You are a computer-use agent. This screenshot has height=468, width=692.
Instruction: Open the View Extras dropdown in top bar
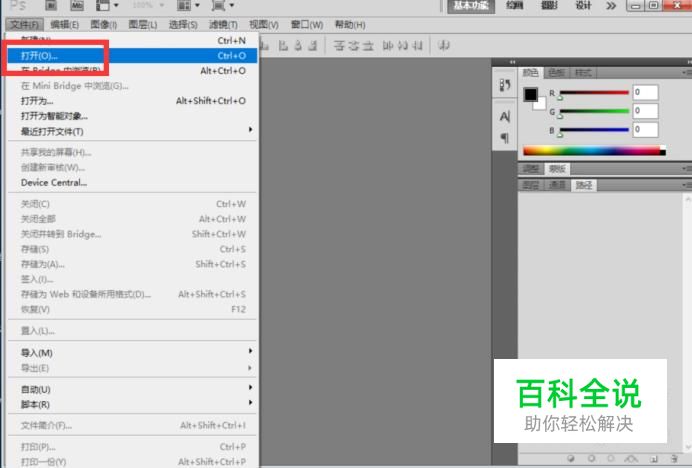(x=107, y=5)
